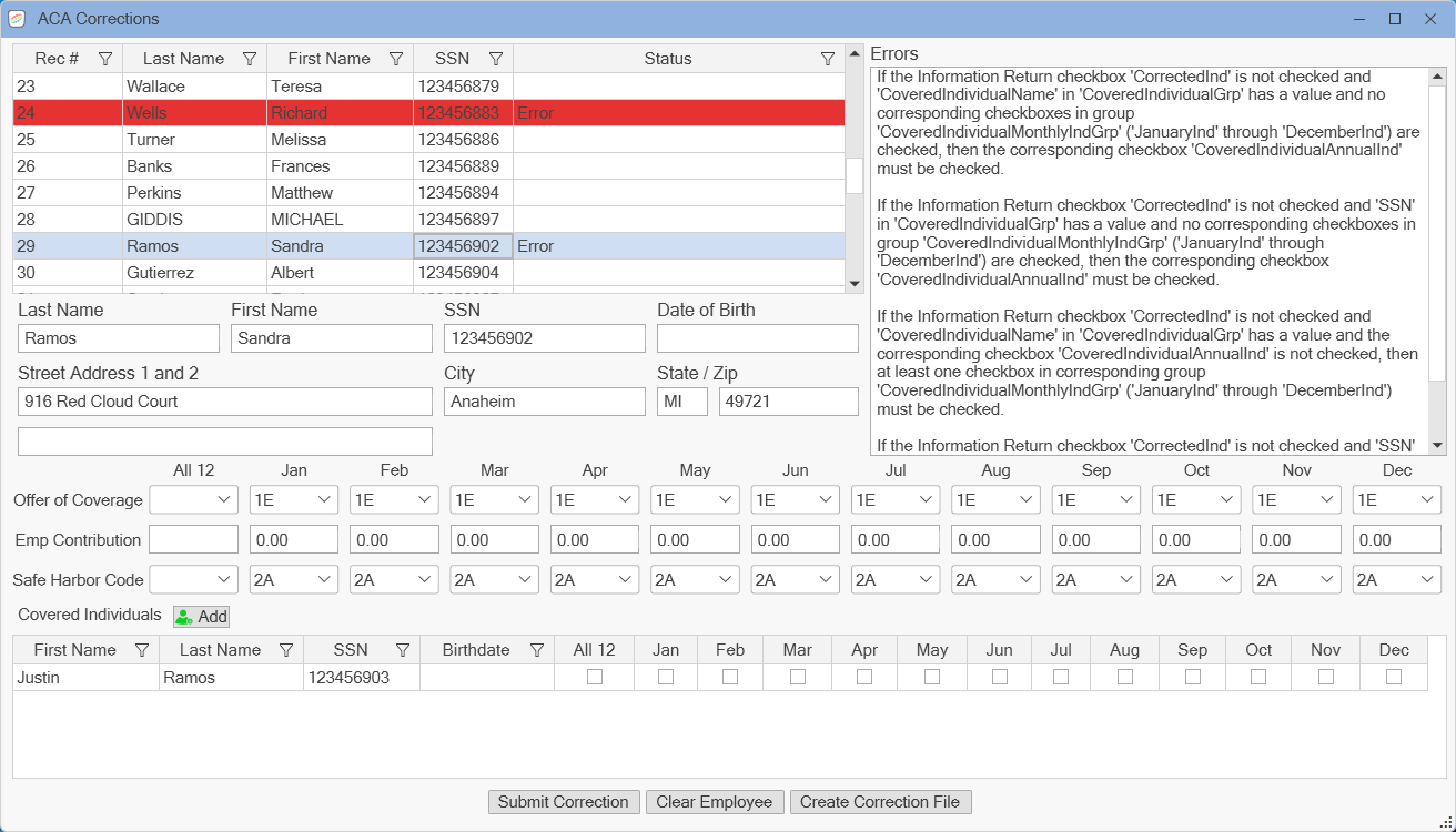Check Aug box for Justin Ramos
The height and width of the screenshot is (832, 1456).
[1125, 677]
